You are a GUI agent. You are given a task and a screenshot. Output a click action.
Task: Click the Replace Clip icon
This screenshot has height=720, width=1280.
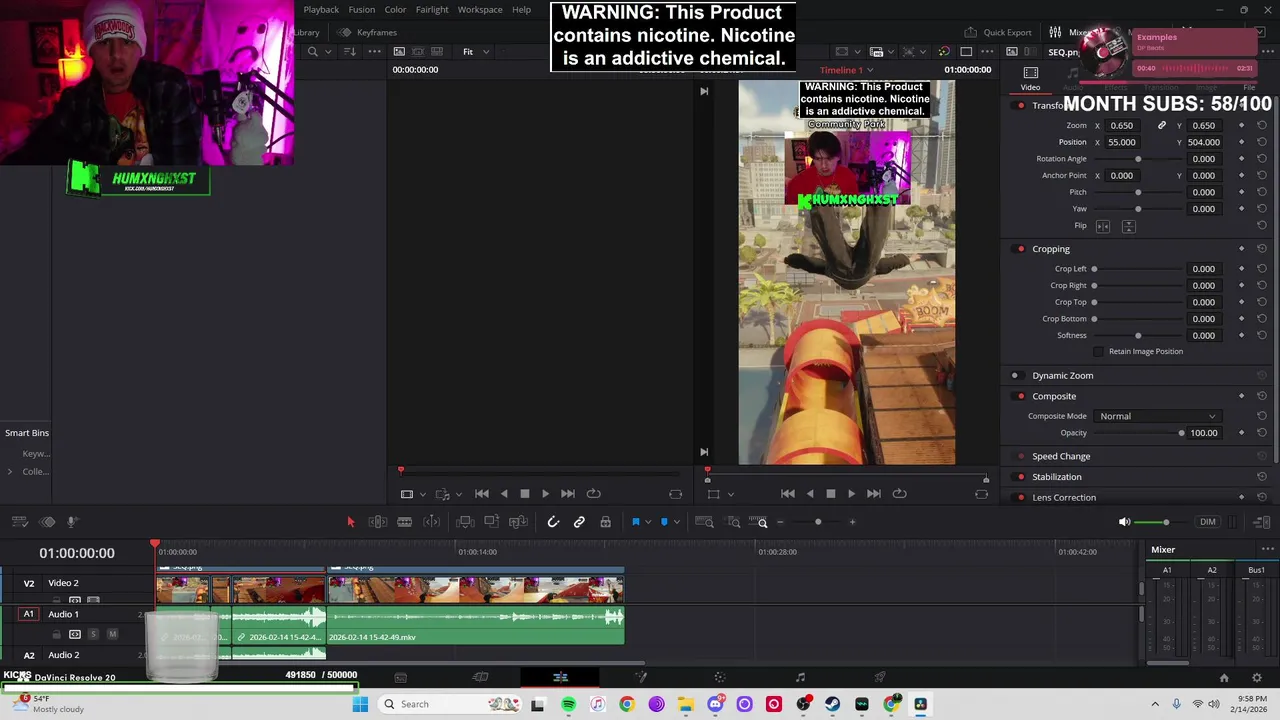[x=518, y=522]
